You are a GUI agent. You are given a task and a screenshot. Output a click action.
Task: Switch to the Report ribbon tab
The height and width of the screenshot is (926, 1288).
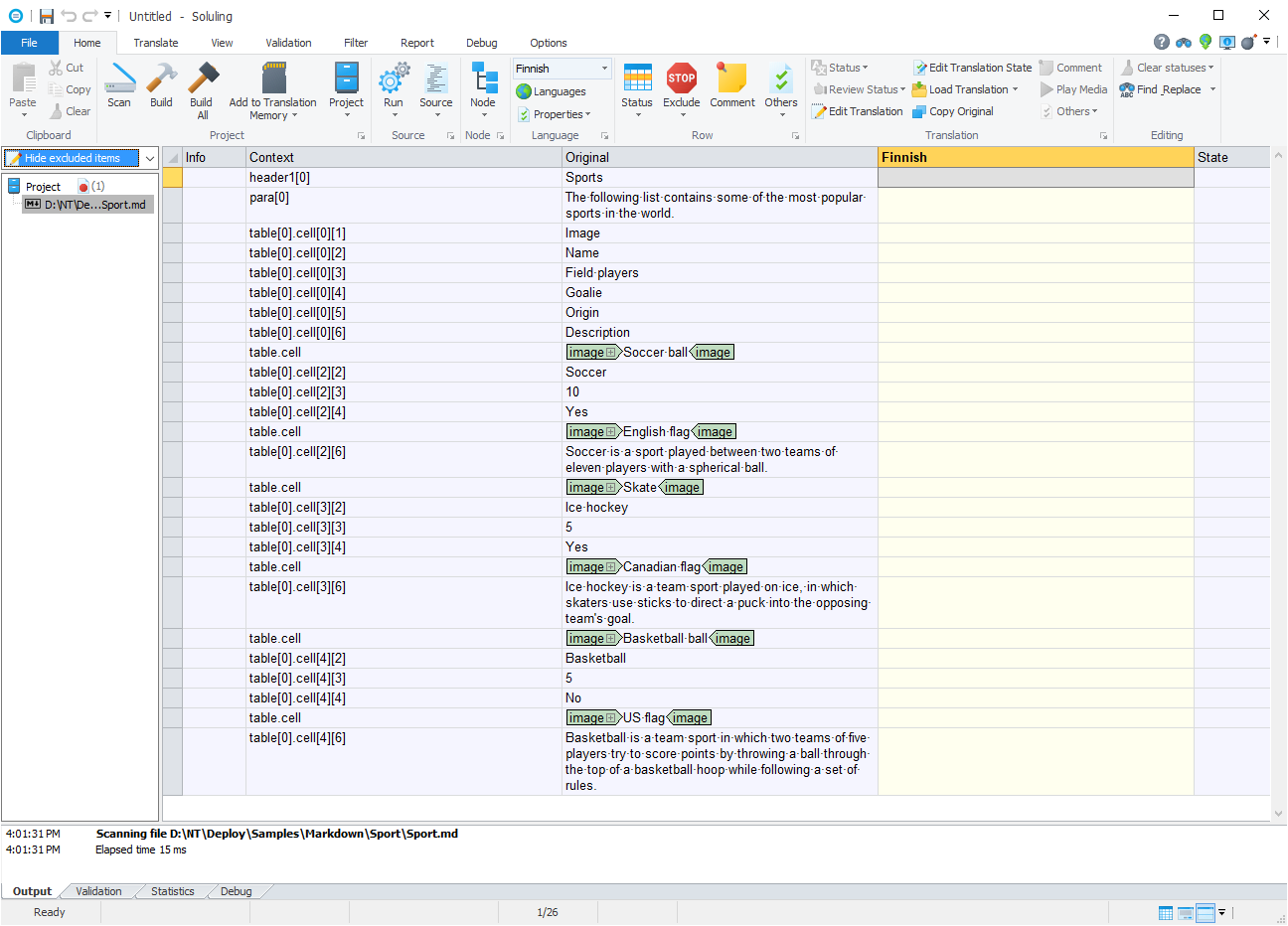click(417, 43)
